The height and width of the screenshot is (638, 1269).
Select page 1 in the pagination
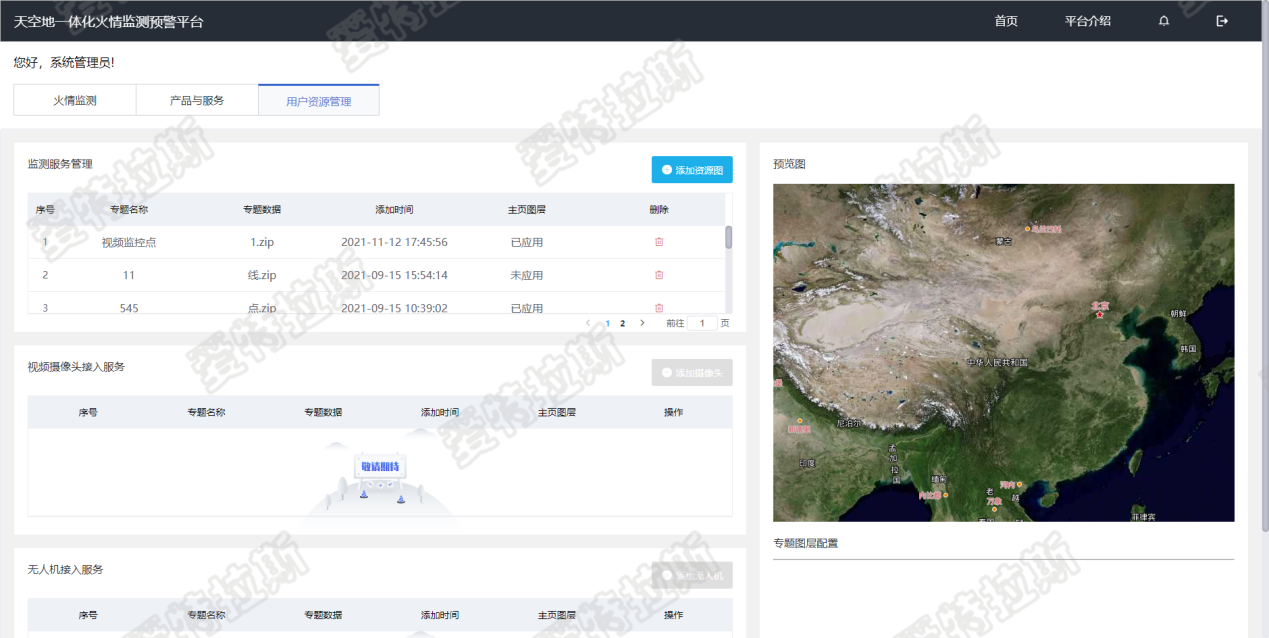click(x=607, y=323)
